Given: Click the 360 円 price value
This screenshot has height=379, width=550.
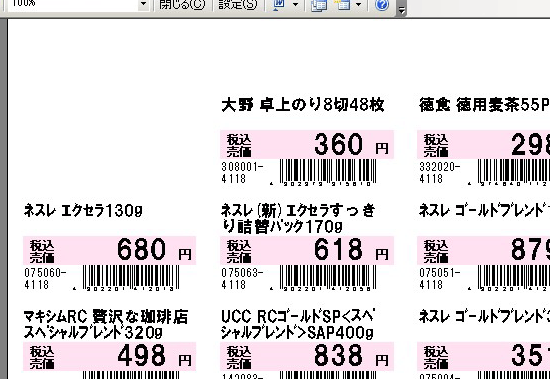Looking at the screenshot, I should [x=351, y=144].
